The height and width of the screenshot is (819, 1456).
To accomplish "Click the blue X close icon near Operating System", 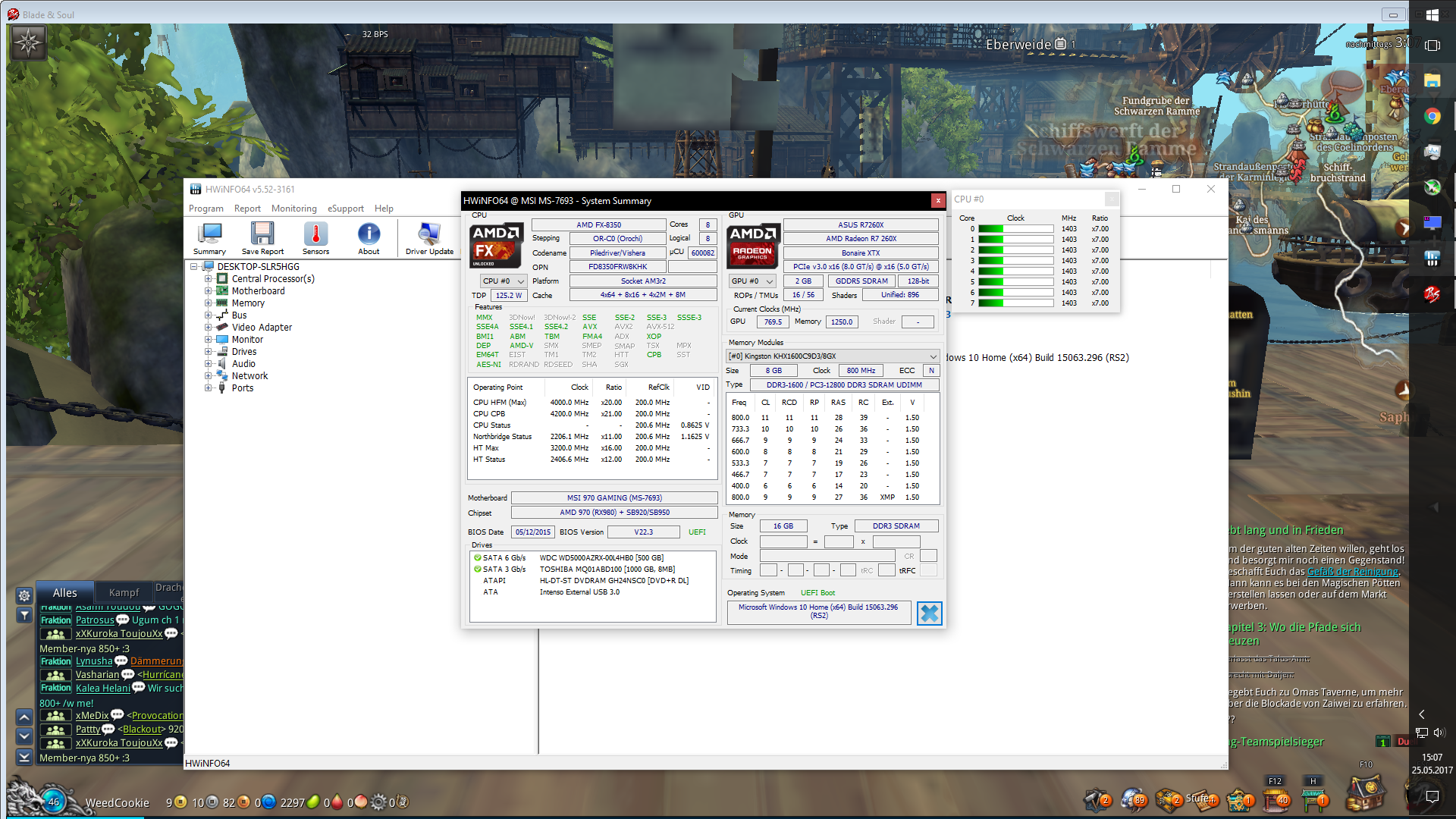I will coord(929,613).
